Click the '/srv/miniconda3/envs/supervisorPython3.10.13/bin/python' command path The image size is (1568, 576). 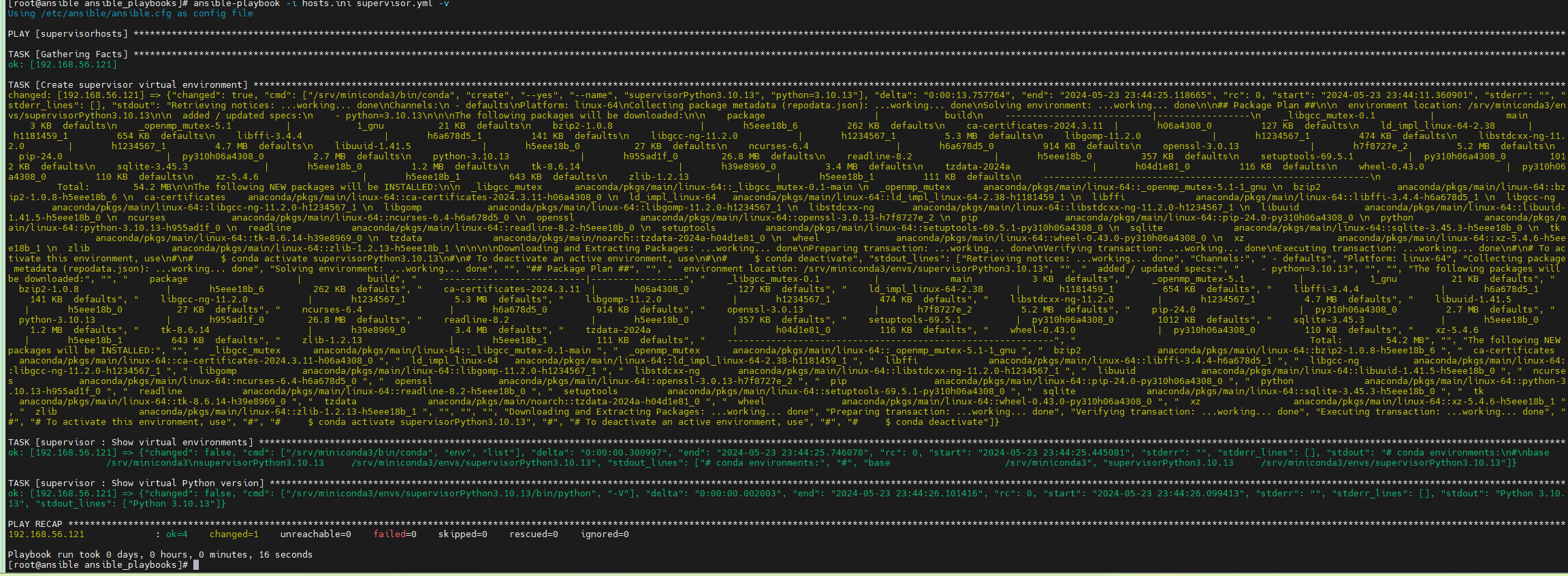[x=441, y=494]
